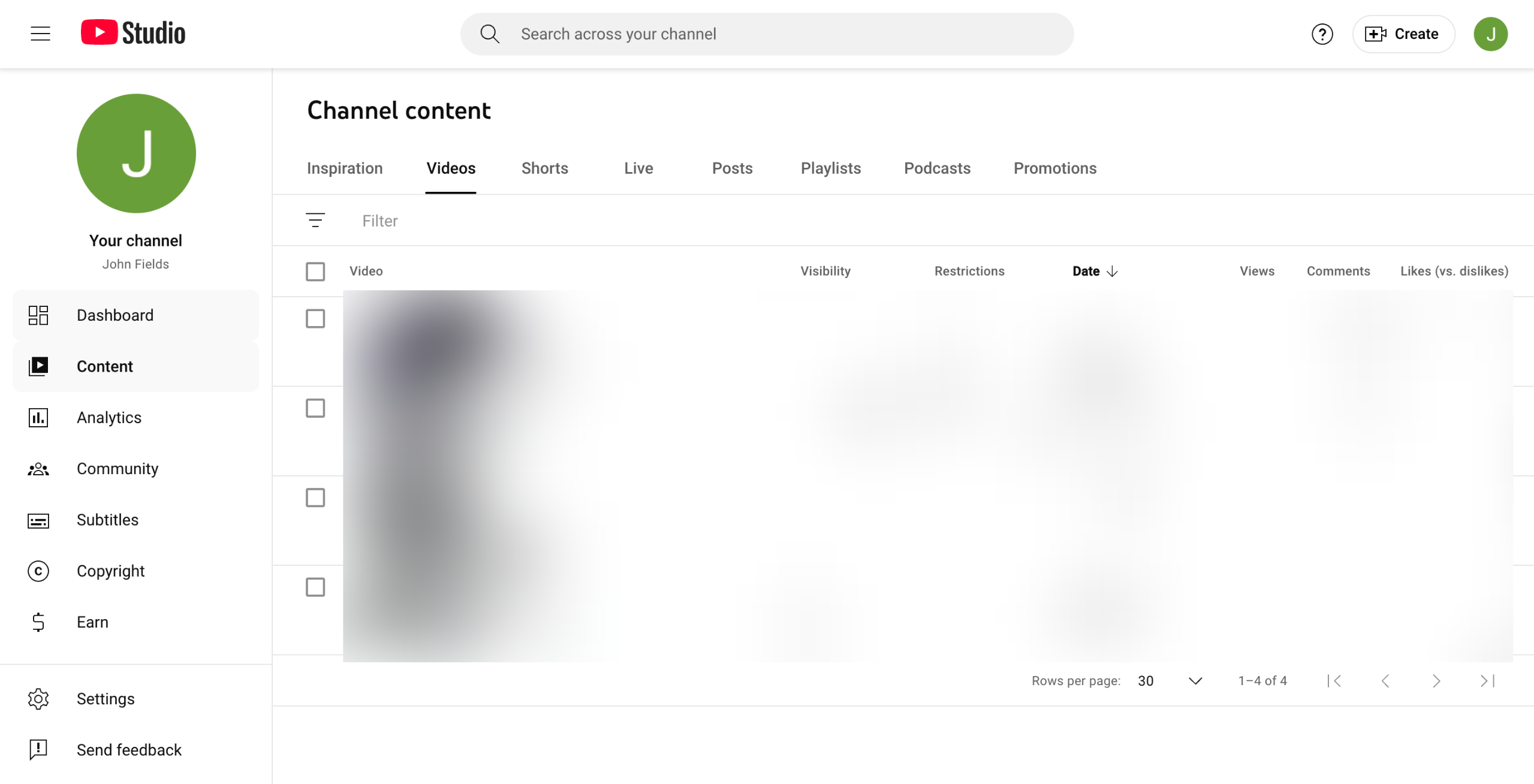Click the Copyright circle-C icon

click(x=38, y=571)
